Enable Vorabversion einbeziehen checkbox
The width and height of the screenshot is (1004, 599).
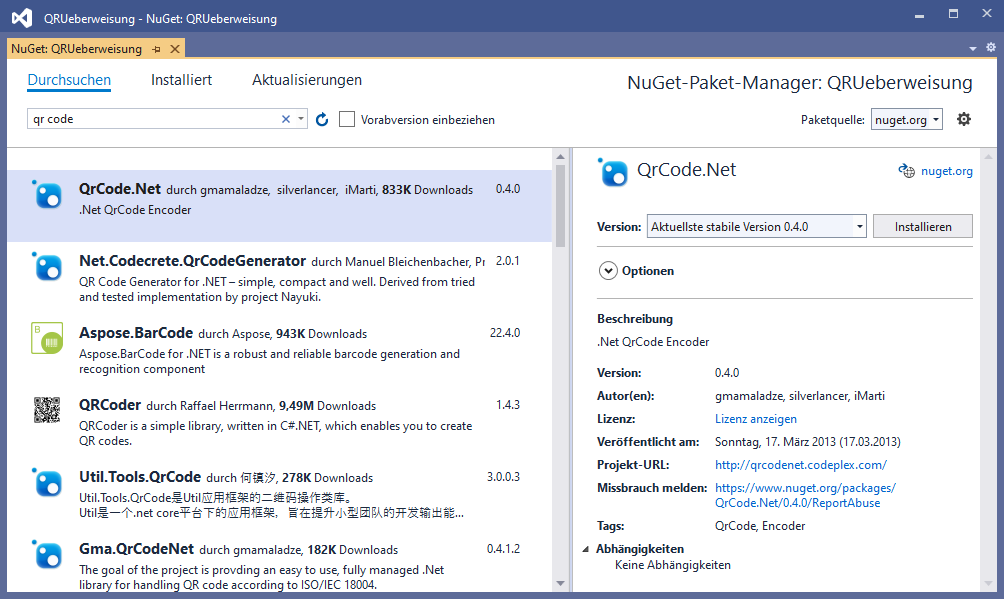coord(347,119)
